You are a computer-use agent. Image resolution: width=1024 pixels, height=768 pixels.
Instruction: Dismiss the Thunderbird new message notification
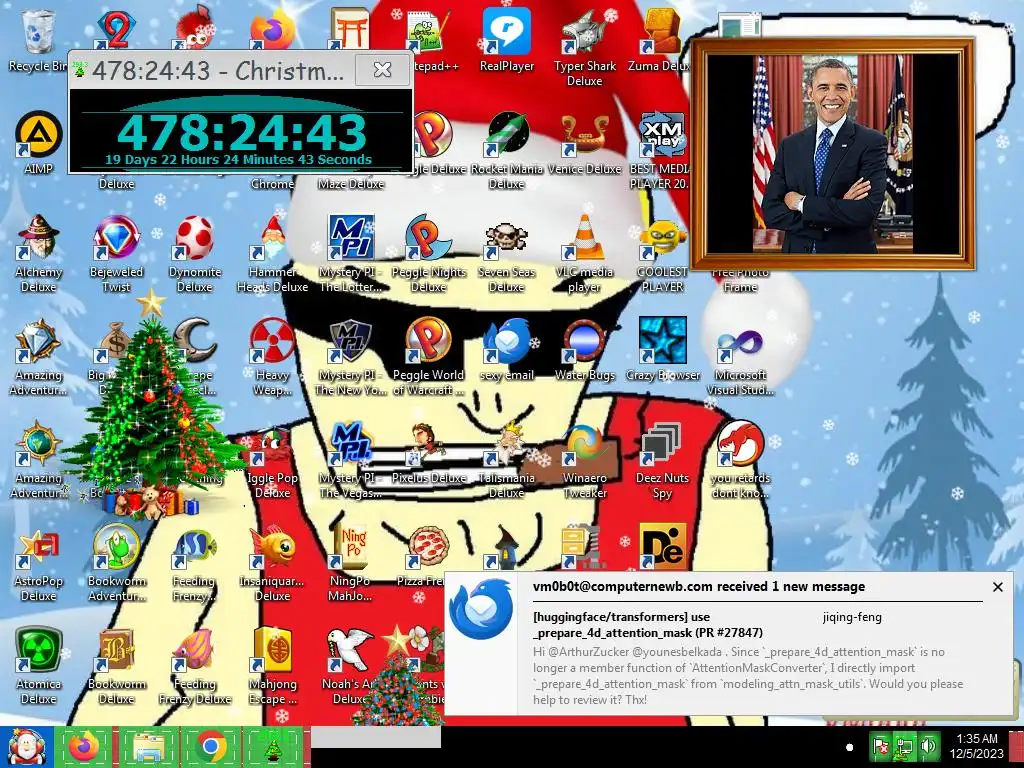point(997,587)
